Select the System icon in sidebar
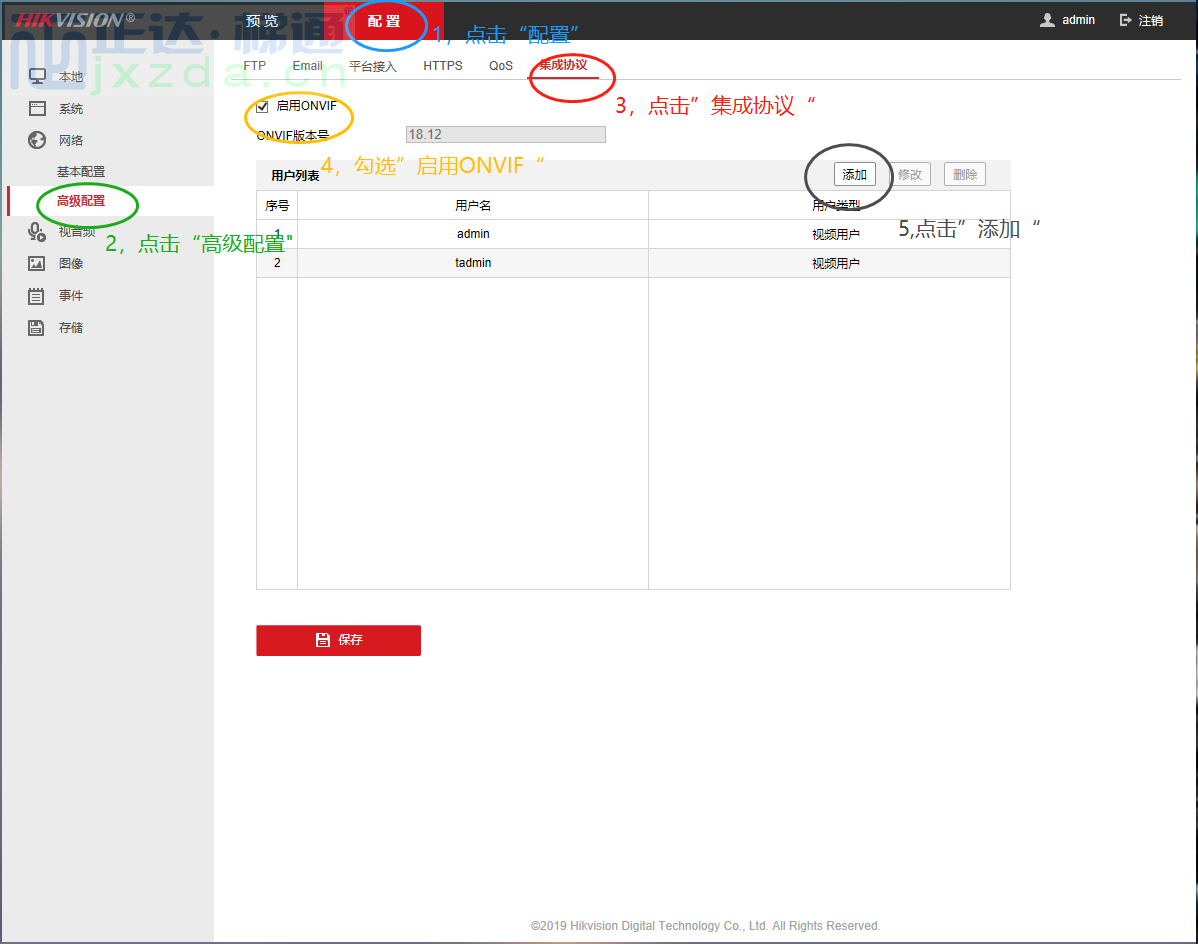 tap(37, 109)
